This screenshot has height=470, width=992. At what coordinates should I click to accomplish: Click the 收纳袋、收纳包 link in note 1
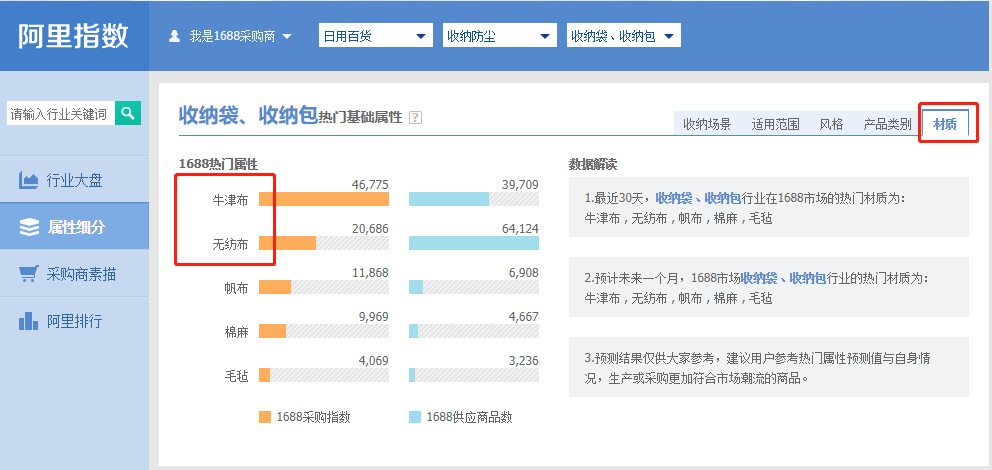698,198
